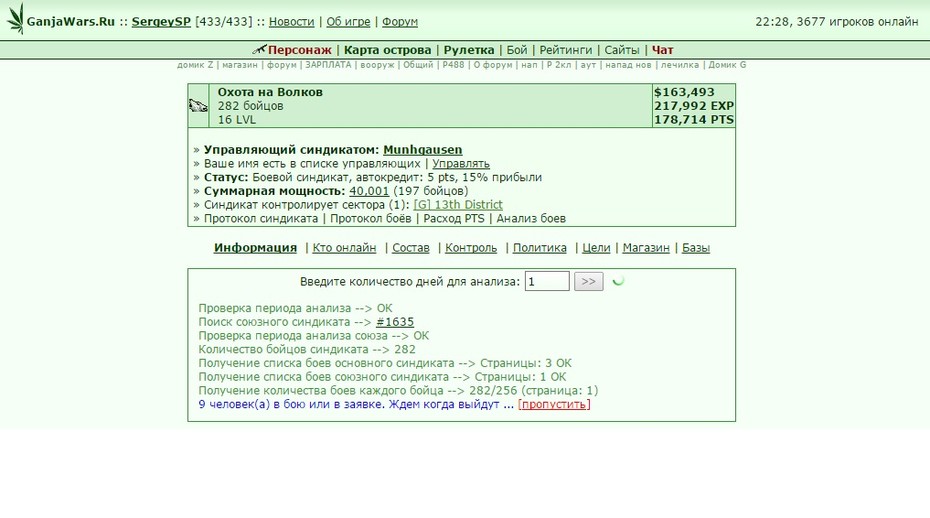The height and width of the screenshot is (518, 930).
Task: Open the Сайты menu item
Action: pyautogui.click(x=622, y=50)
